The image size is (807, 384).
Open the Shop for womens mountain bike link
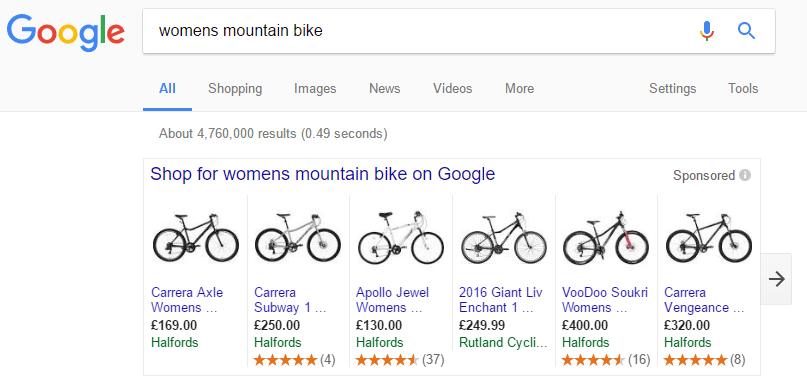pyautogui.click(x=322, y=174)
